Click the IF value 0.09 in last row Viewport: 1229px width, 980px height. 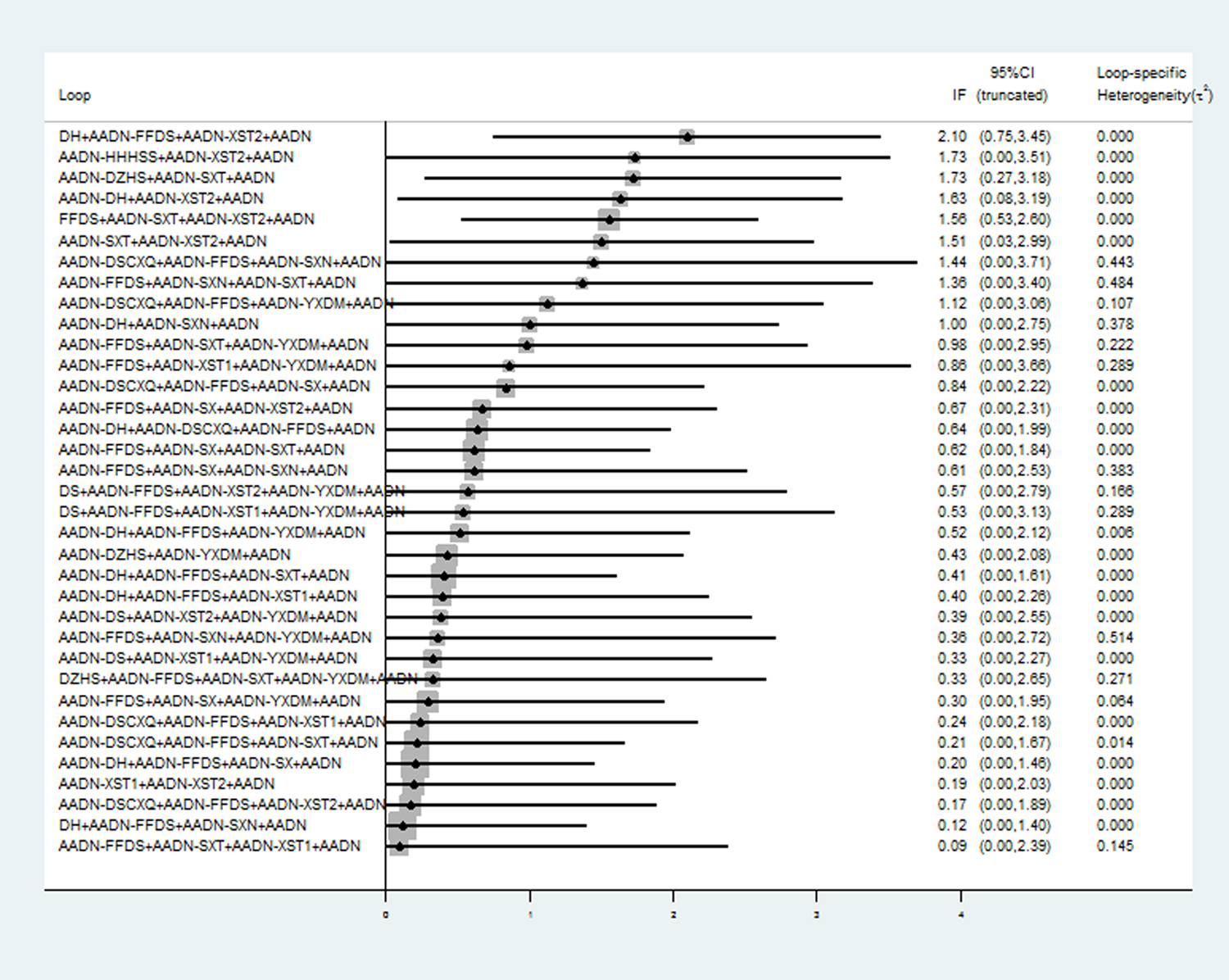952,846
